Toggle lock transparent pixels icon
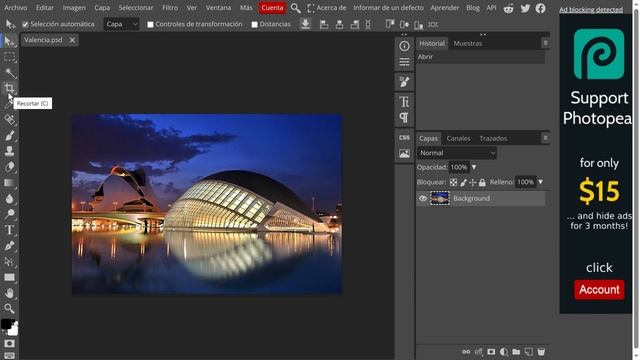Image resolution: width=640 pixels, height=360 pixels. click(453, 182)
